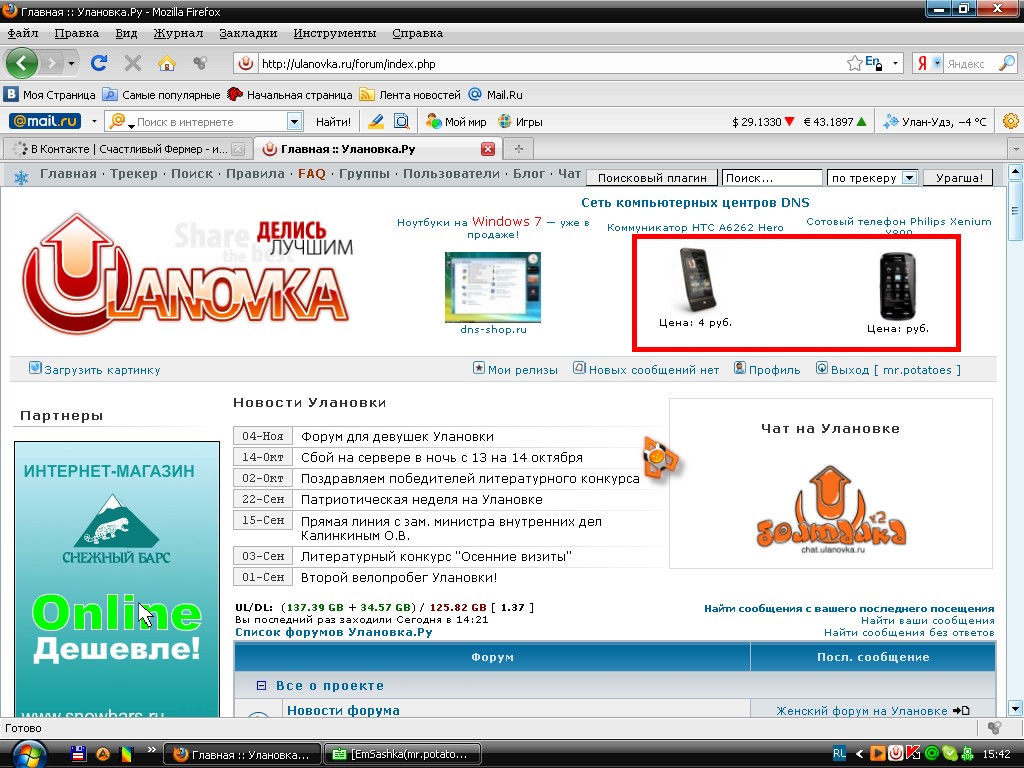Open the Home page icon
The height and width of the screenshot is (768, 1024).
(x=167, y=63)
